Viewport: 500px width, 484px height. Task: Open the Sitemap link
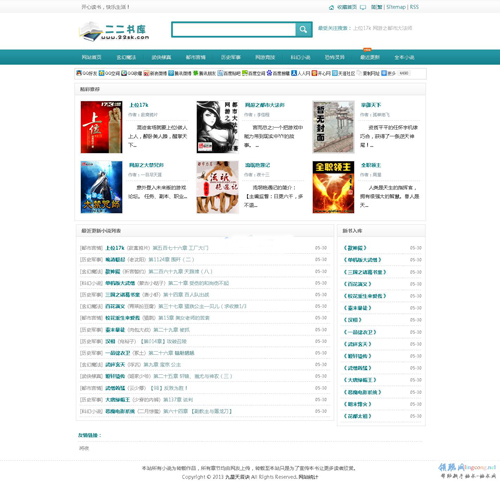pyautogui.click(x=396, y=7)
